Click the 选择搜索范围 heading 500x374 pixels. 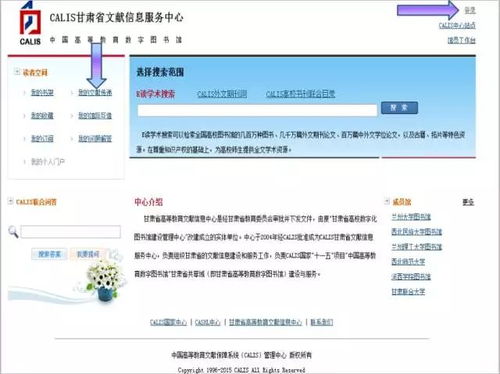[160, 72]
